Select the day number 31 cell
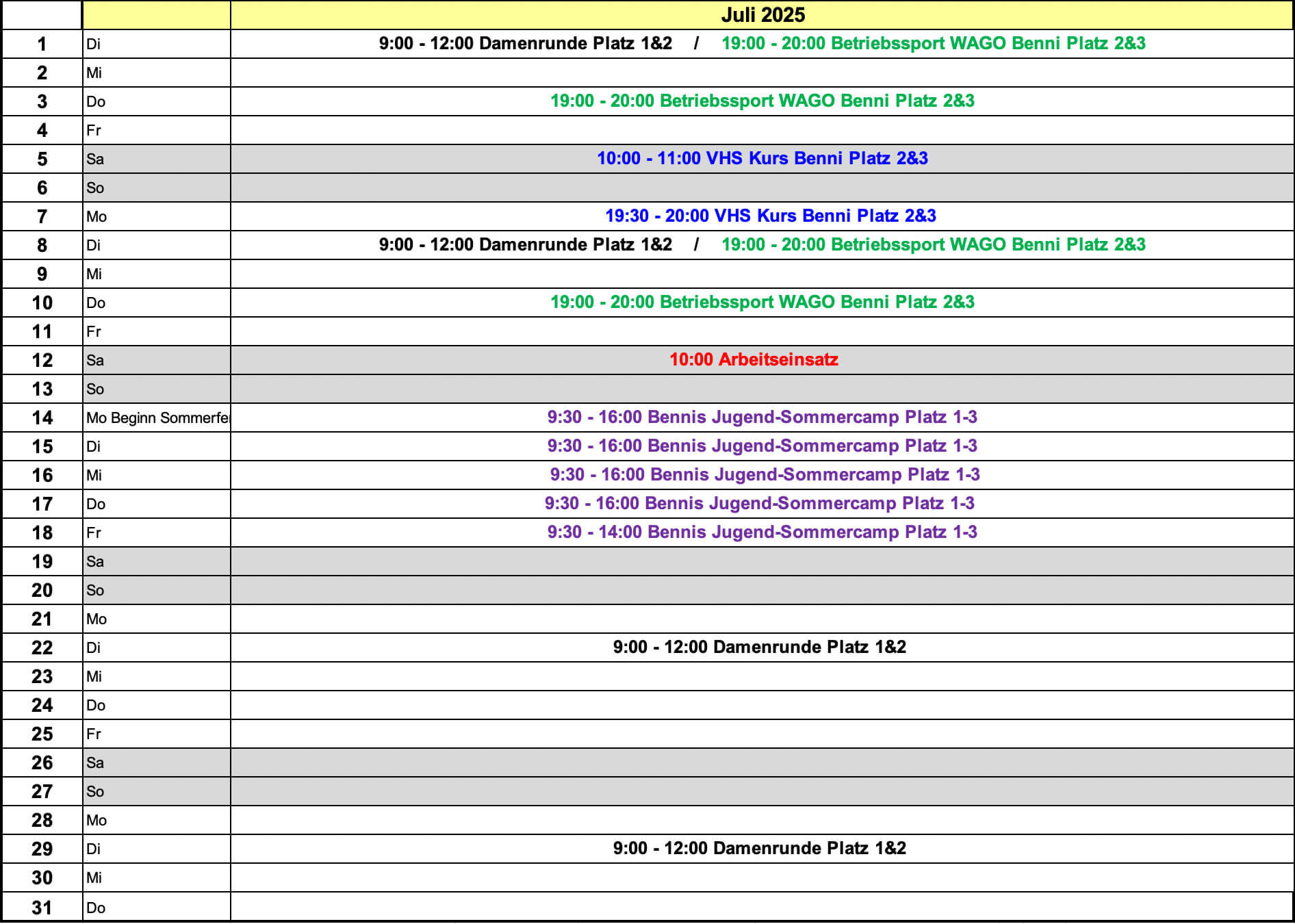This screenshot has width=1295, height=924. click(x=42, y=908)
